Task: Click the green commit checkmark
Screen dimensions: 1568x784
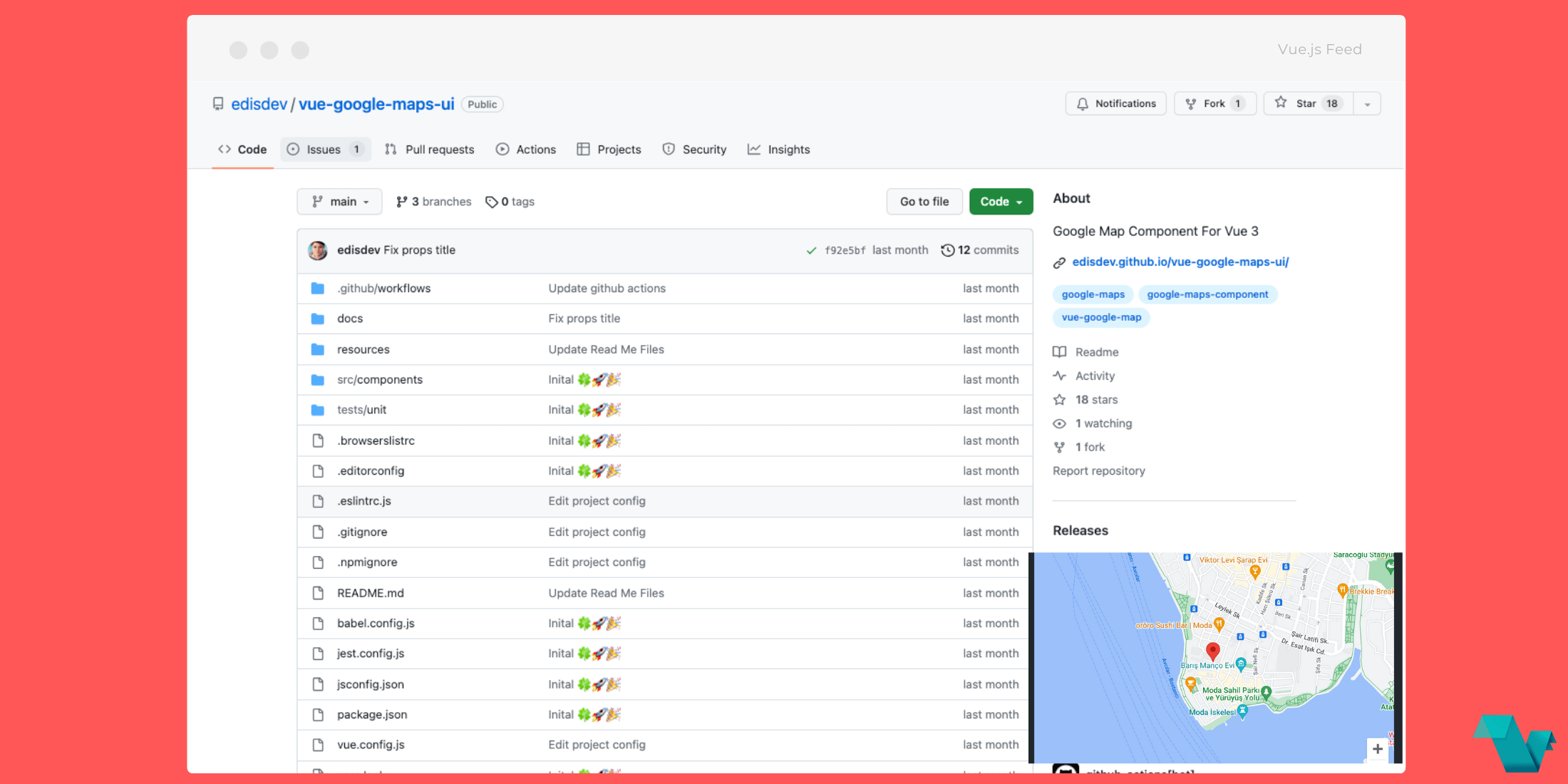Action: click(x=810, y=250)
